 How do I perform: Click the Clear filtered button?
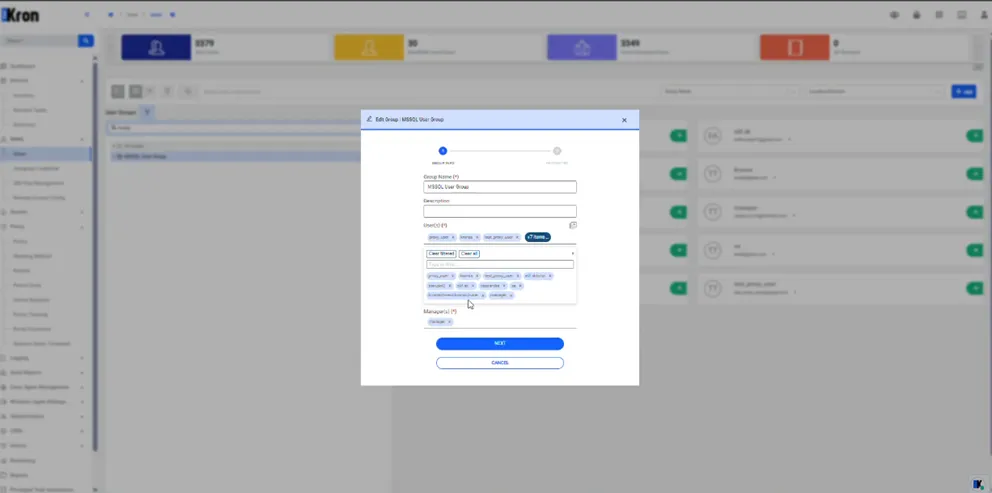point(441,253)
